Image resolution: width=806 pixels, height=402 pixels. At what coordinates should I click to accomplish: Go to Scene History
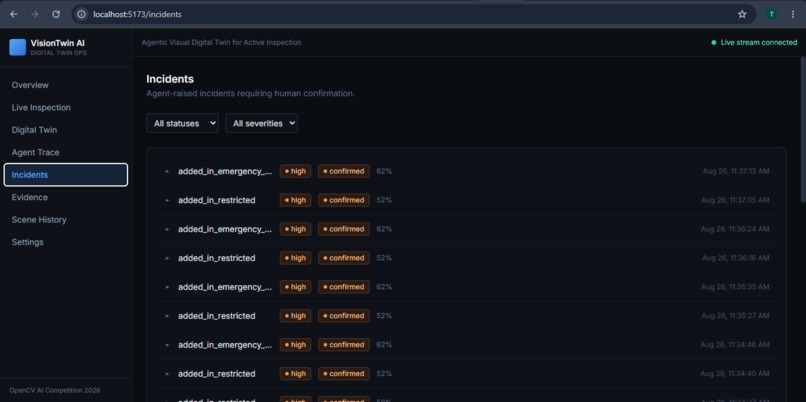coord(66,220)
